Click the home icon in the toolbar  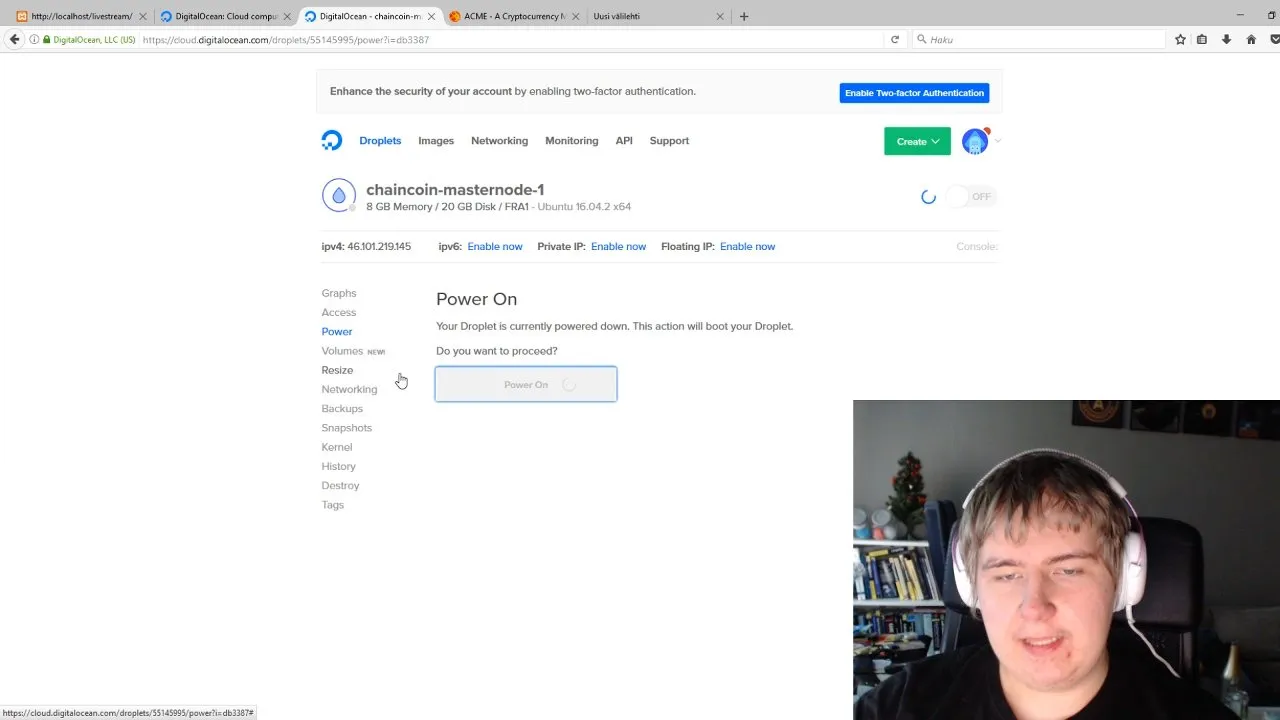pos(1251,40)
